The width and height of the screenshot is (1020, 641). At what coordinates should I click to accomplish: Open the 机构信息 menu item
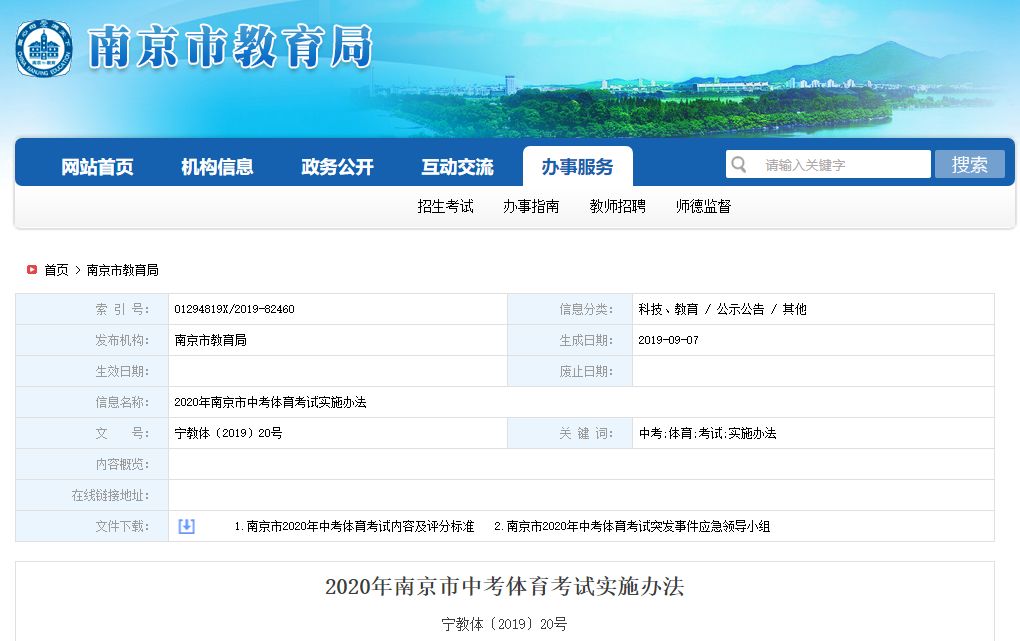click(x=216, y=166)
